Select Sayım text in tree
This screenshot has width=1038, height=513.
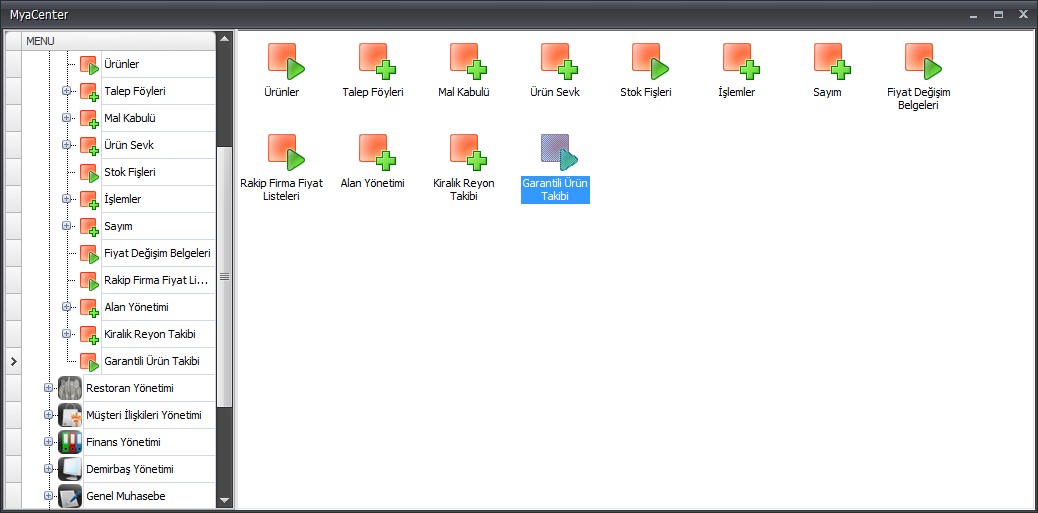(118, 226)
